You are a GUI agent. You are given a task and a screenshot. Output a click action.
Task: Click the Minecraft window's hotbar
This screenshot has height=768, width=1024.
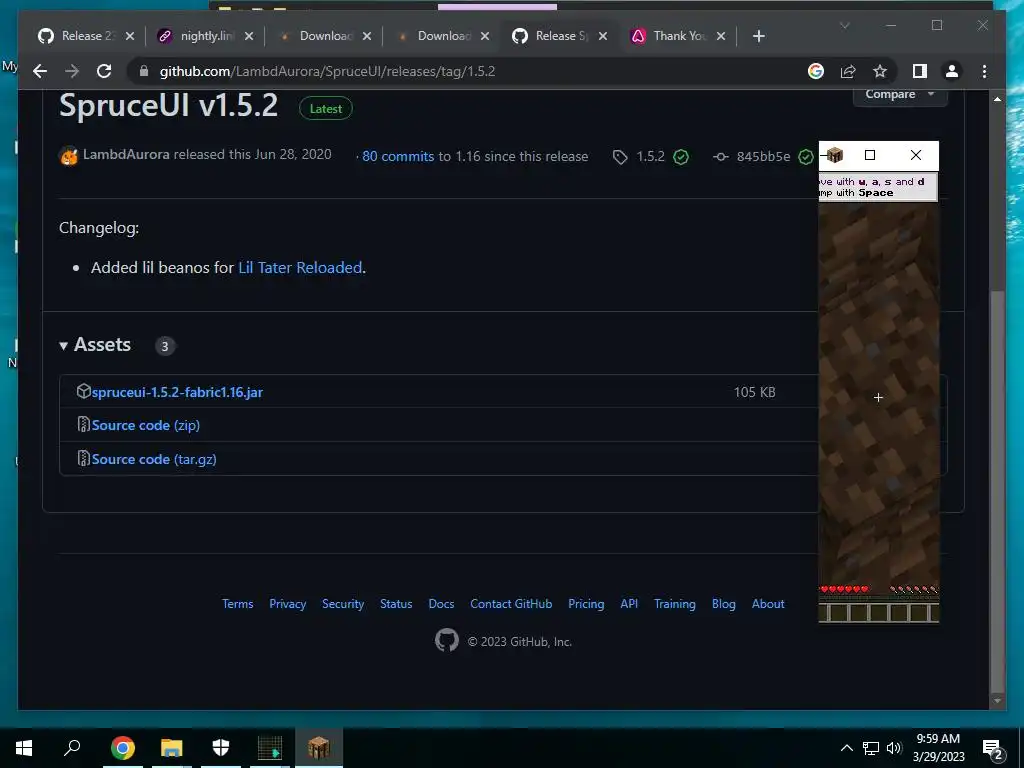point(878,613)
